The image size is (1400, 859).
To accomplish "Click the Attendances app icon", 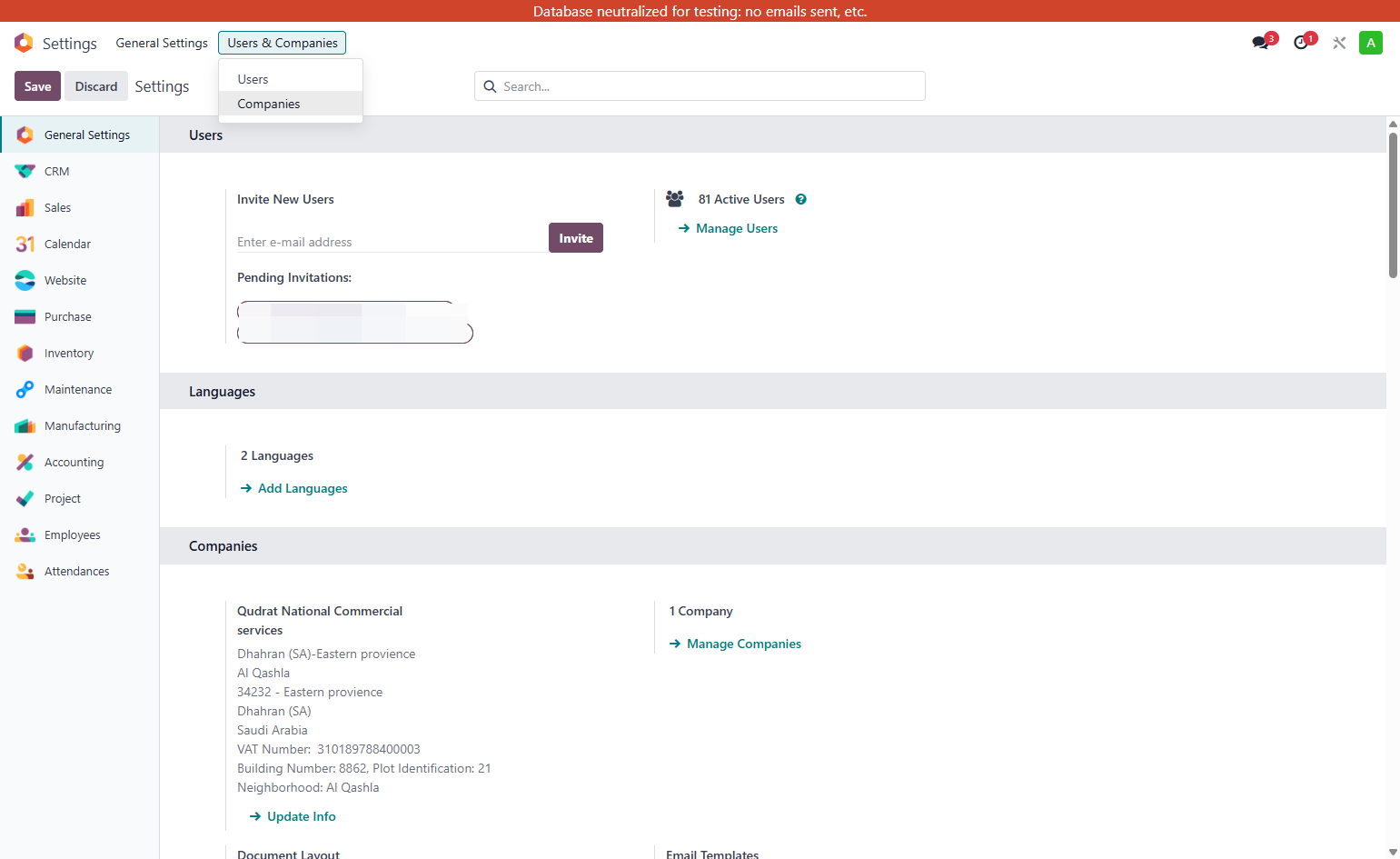I will pyautogui.click(x=25, y=571).
